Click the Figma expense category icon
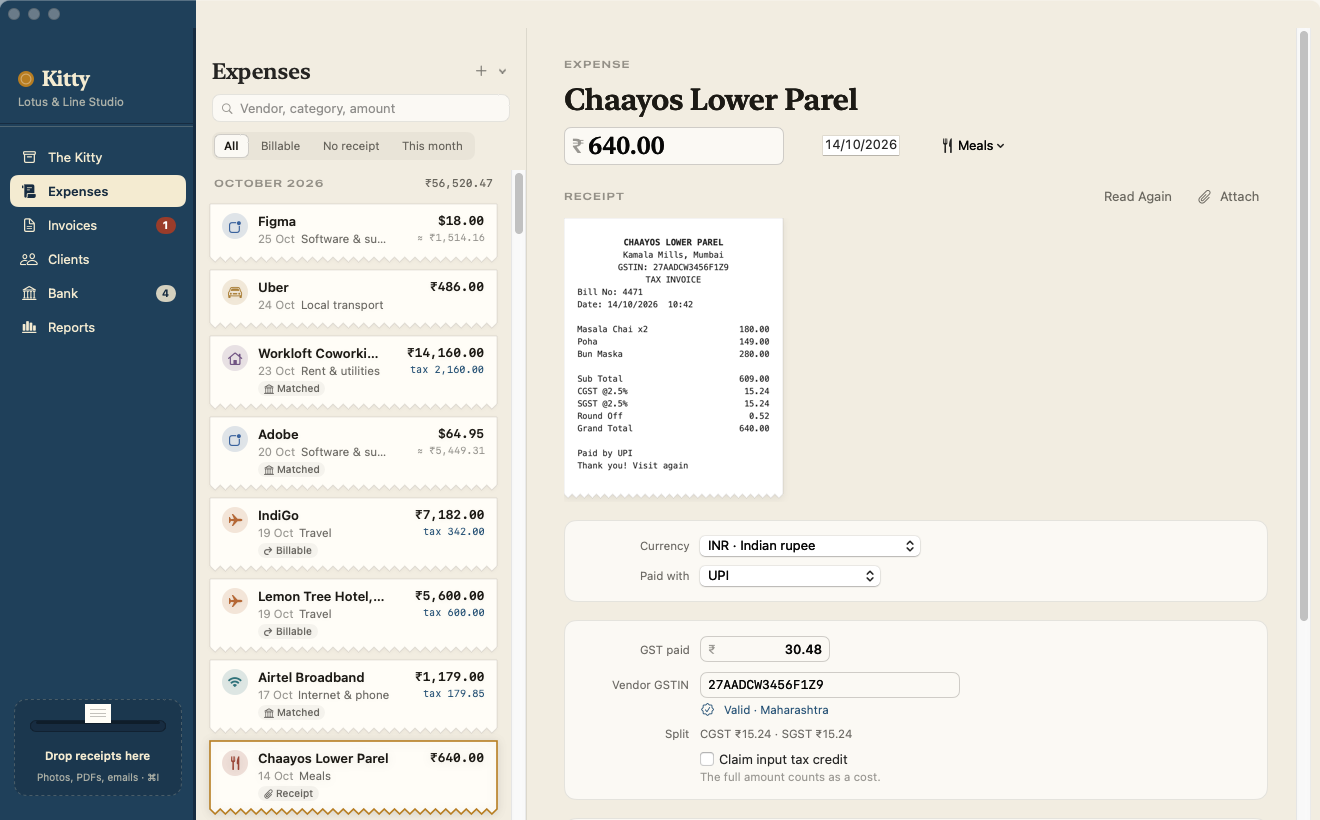This screenshot has height=820, width=1320. point(235,226)
